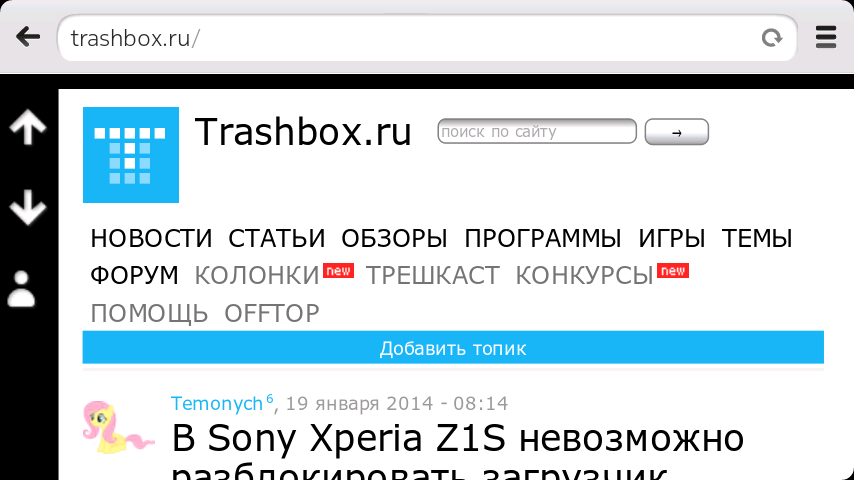
Task: Go back with the browser back arrow
Action: pos(28,38)
